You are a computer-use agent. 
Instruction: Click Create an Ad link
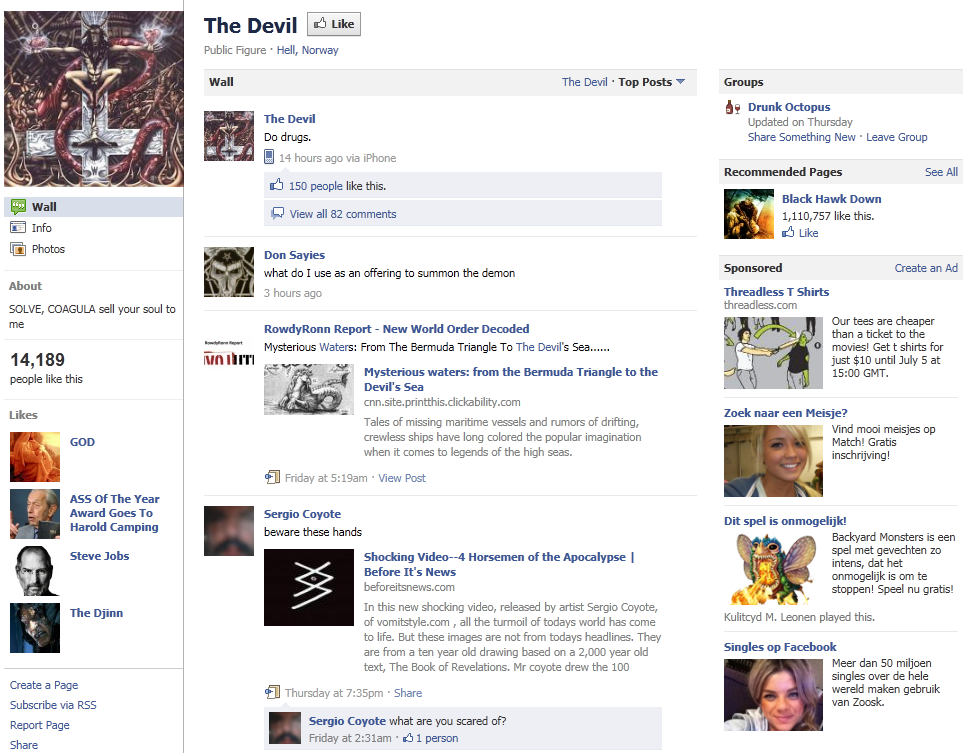[926, 268]
